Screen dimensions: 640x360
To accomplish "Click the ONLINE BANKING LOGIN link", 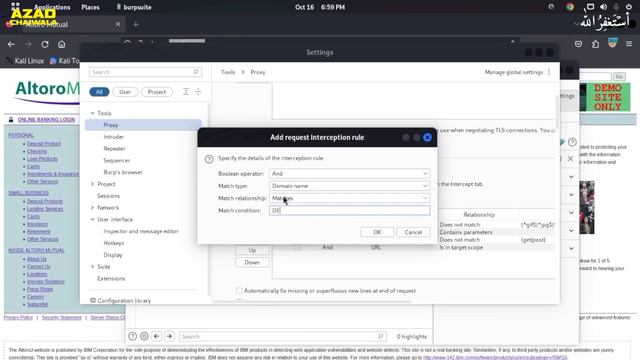I will (x=46, y=120).
